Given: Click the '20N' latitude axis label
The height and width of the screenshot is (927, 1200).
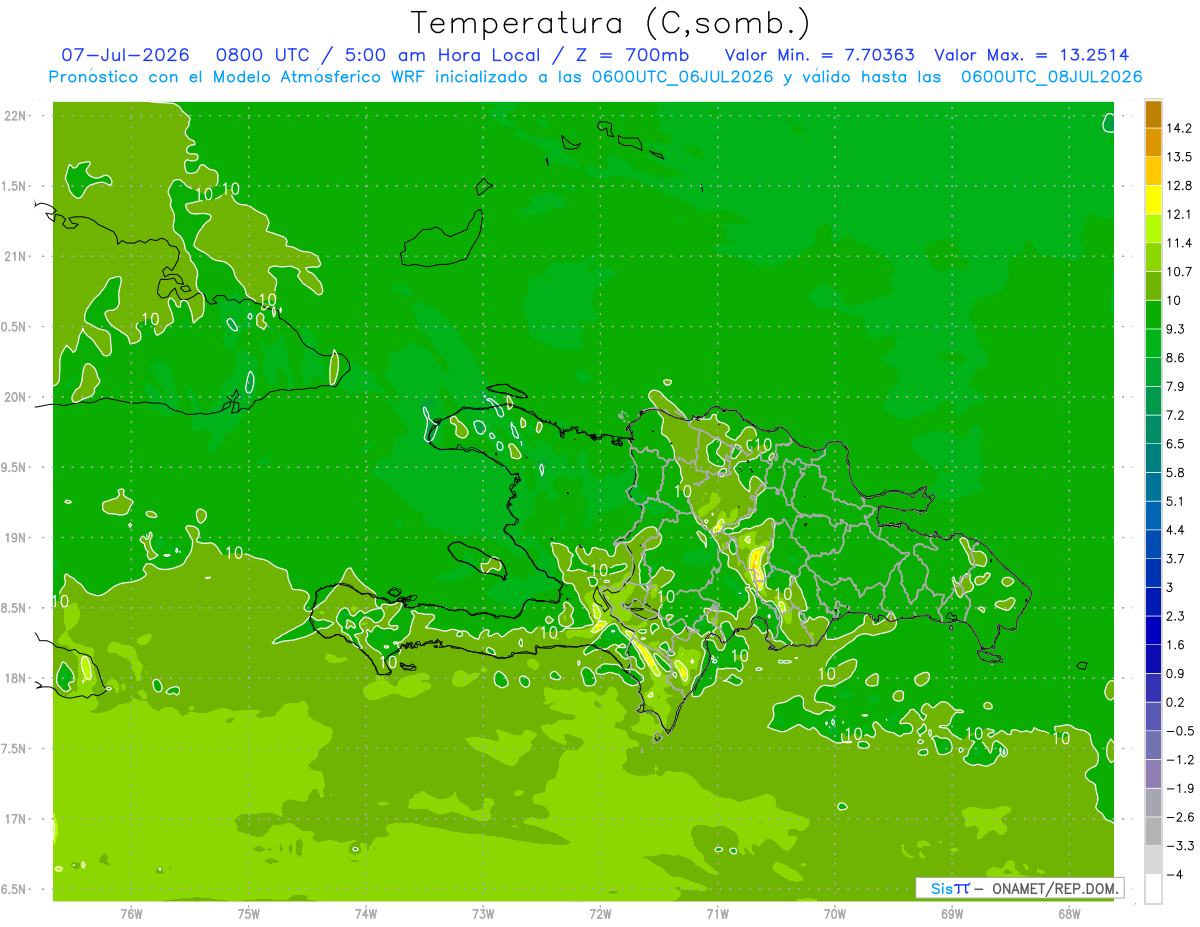Looking at the screenshot, I should [17, 397].
